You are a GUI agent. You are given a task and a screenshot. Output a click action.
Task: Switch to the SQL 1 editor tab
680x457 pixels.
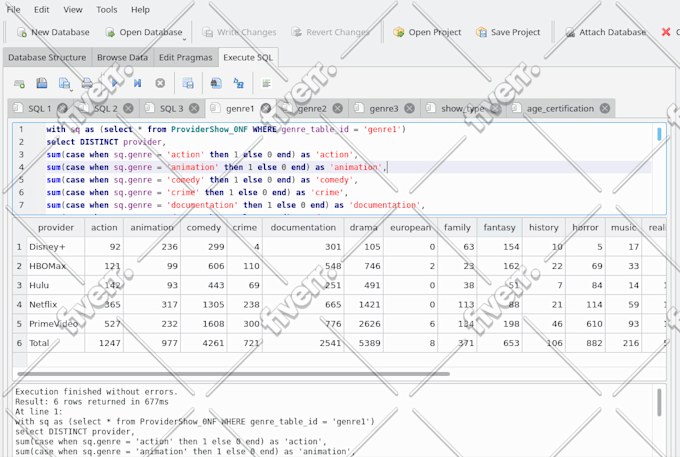coord(39,109)
